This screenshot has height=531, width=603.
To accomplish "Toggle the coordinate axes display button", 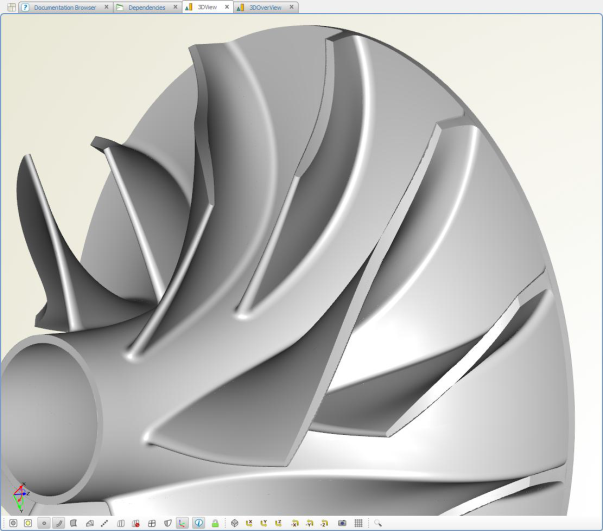I will coord(182,523).
